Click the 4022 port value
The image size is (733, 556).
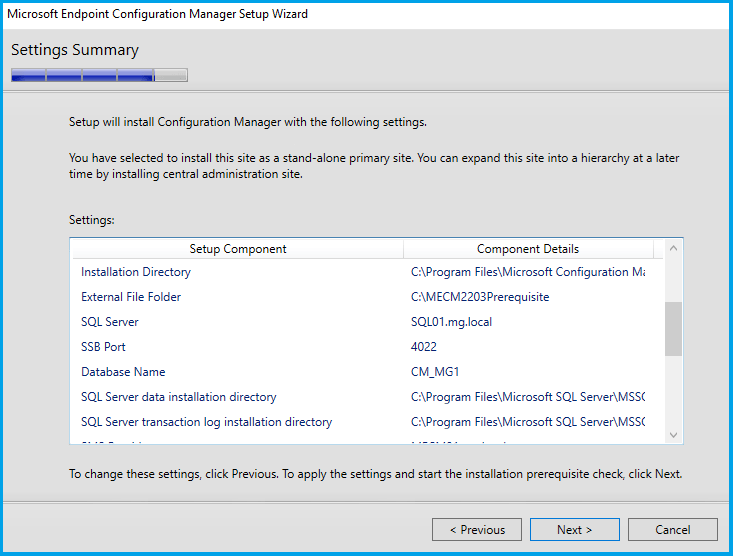click(x=424, y=347)
